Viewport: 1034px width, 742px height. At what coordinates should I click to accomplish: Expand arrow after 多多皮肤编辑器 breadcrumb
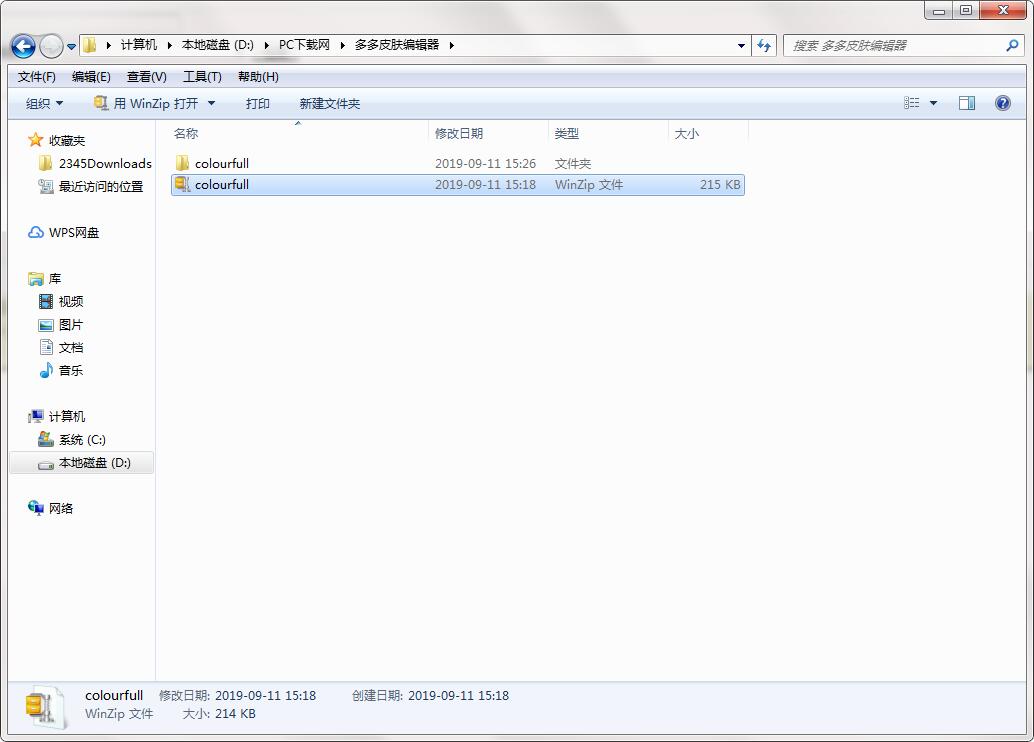452,46
